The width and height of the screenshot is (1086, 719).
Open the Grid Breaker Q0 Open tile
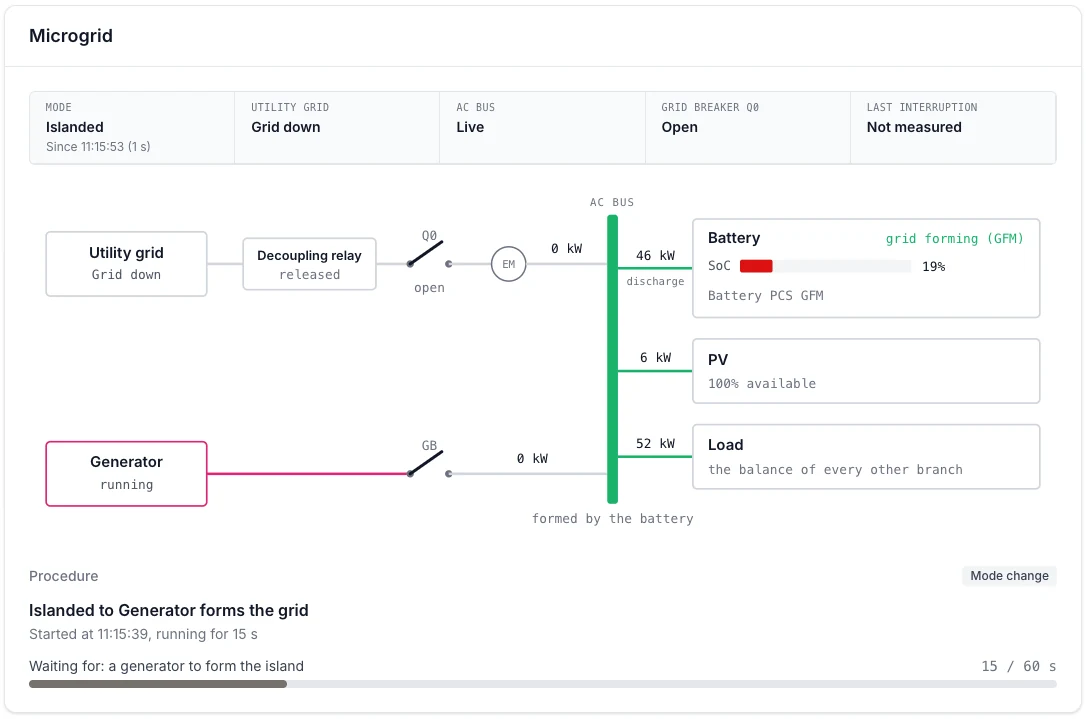tap(747, 127)
